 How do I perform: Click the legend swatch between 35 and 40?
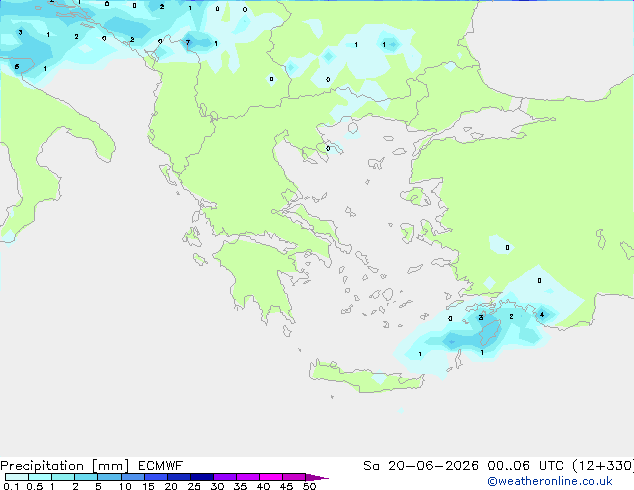point(248,477)
